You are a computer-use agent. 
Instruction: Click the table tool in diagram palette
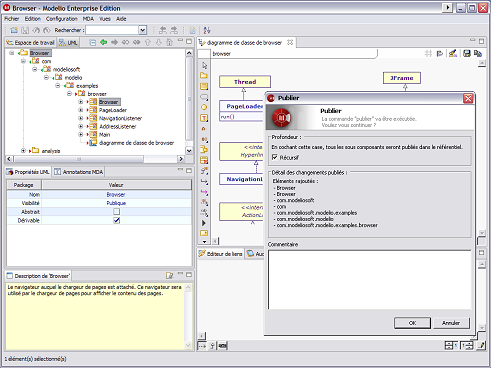click(x=204, y=160)
